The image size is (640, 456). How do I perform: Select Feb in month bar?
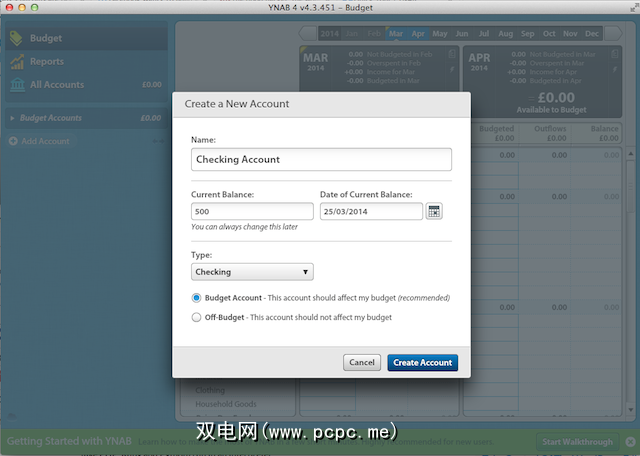pos(374,33)
